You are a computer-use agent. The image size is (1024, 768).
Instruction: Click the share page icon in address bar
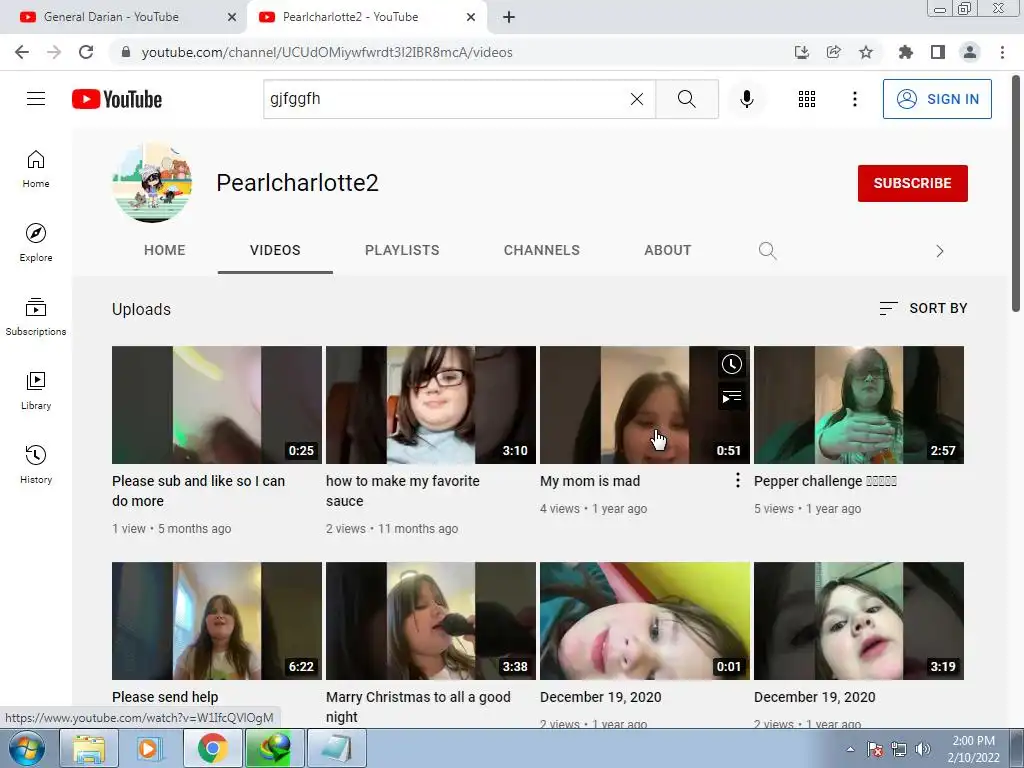(833, 52)
